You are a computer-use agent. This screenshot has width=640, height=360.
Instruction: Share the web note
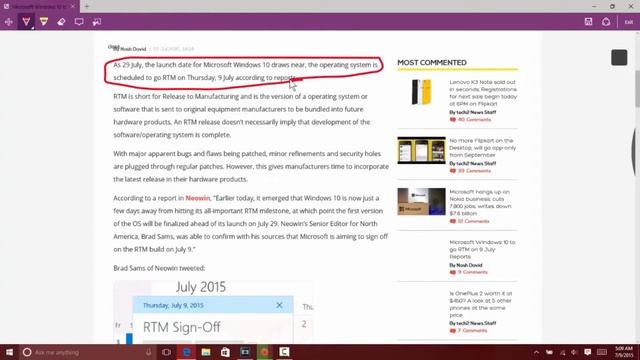(606, 22)
